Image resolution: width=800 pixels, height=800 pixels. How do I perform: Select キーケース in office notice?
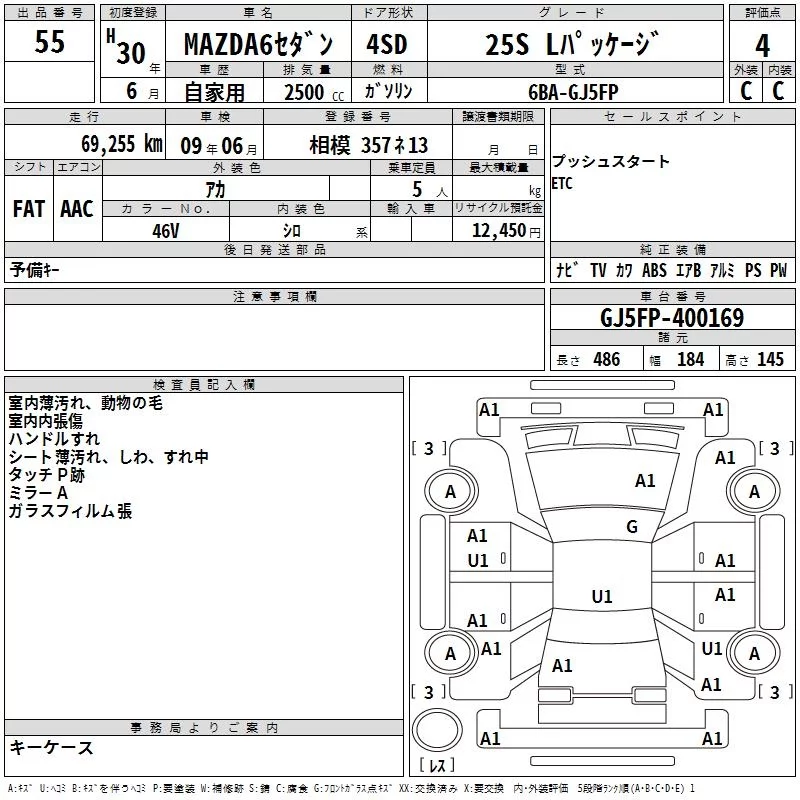[52, 747]
